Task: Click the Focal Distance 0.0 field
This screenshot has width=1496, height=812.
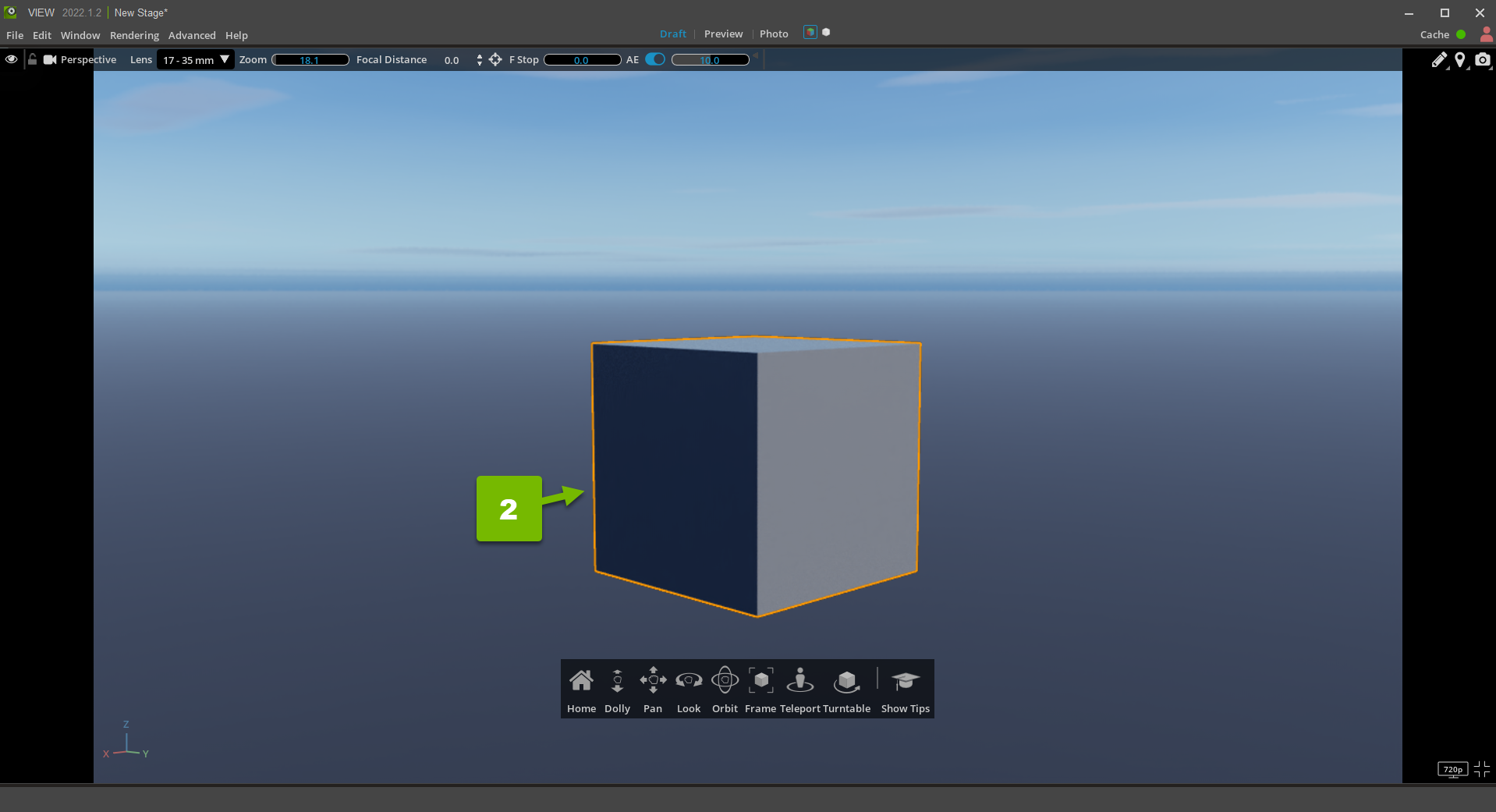Action: point(452,60)
